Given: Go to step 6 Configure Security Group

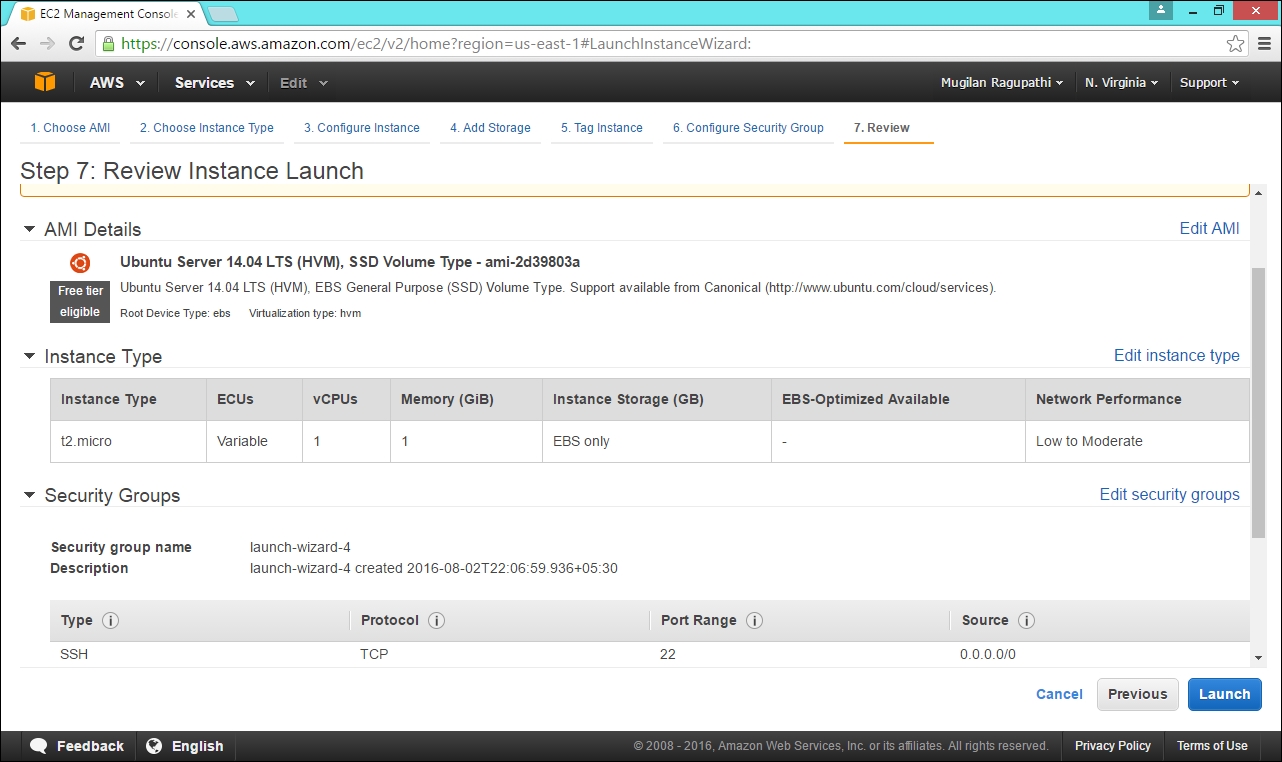Looking at the screenshot, I should point(748,128).
